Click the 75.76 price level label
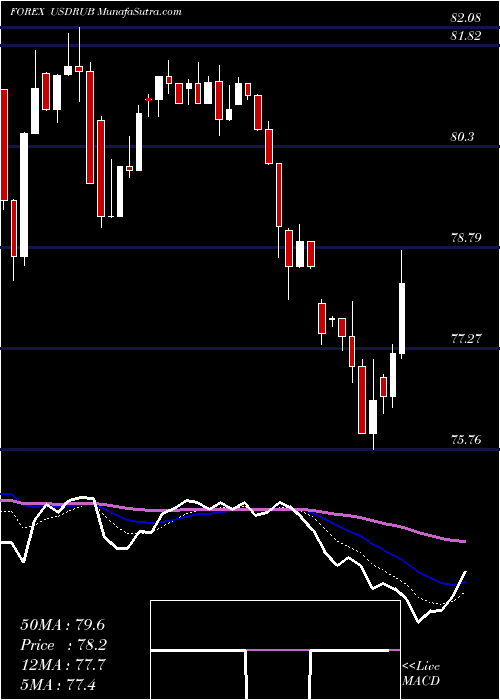 (x=466, y=440)
